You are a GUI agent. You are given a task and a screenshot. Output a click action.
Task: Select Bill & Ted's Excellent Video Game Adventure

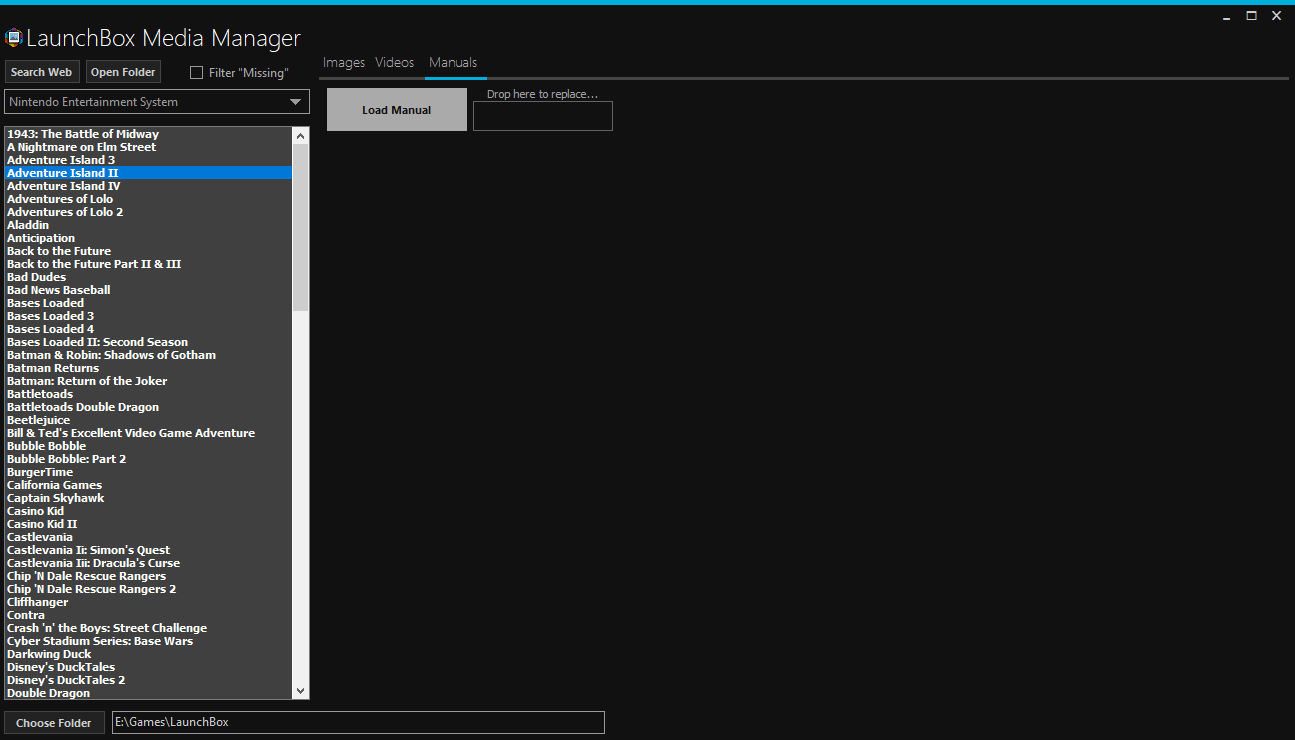[x=148, y=433]
